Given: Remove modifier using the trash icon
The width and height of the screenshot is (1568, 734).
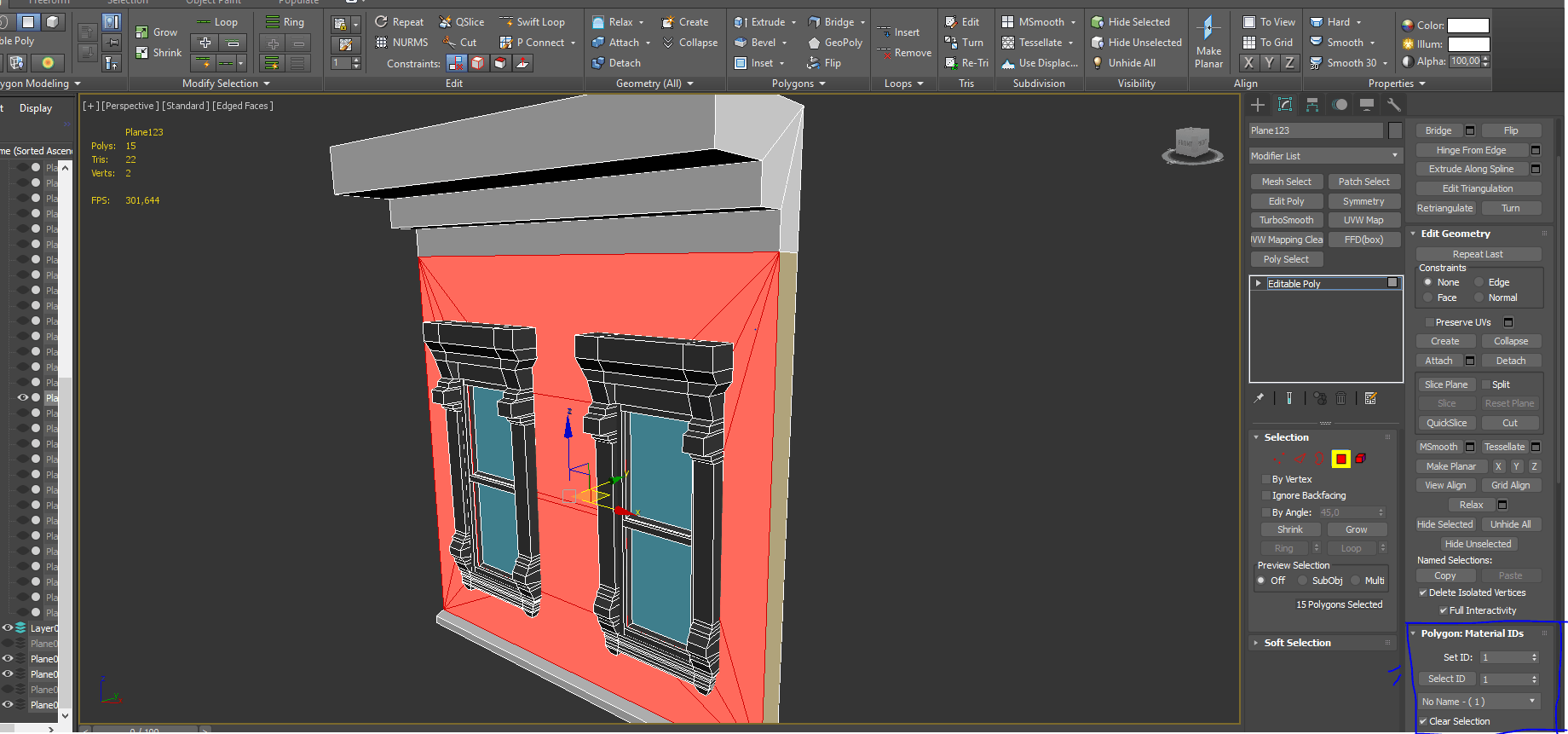Looking at the screenshot, I should 1340,398.
